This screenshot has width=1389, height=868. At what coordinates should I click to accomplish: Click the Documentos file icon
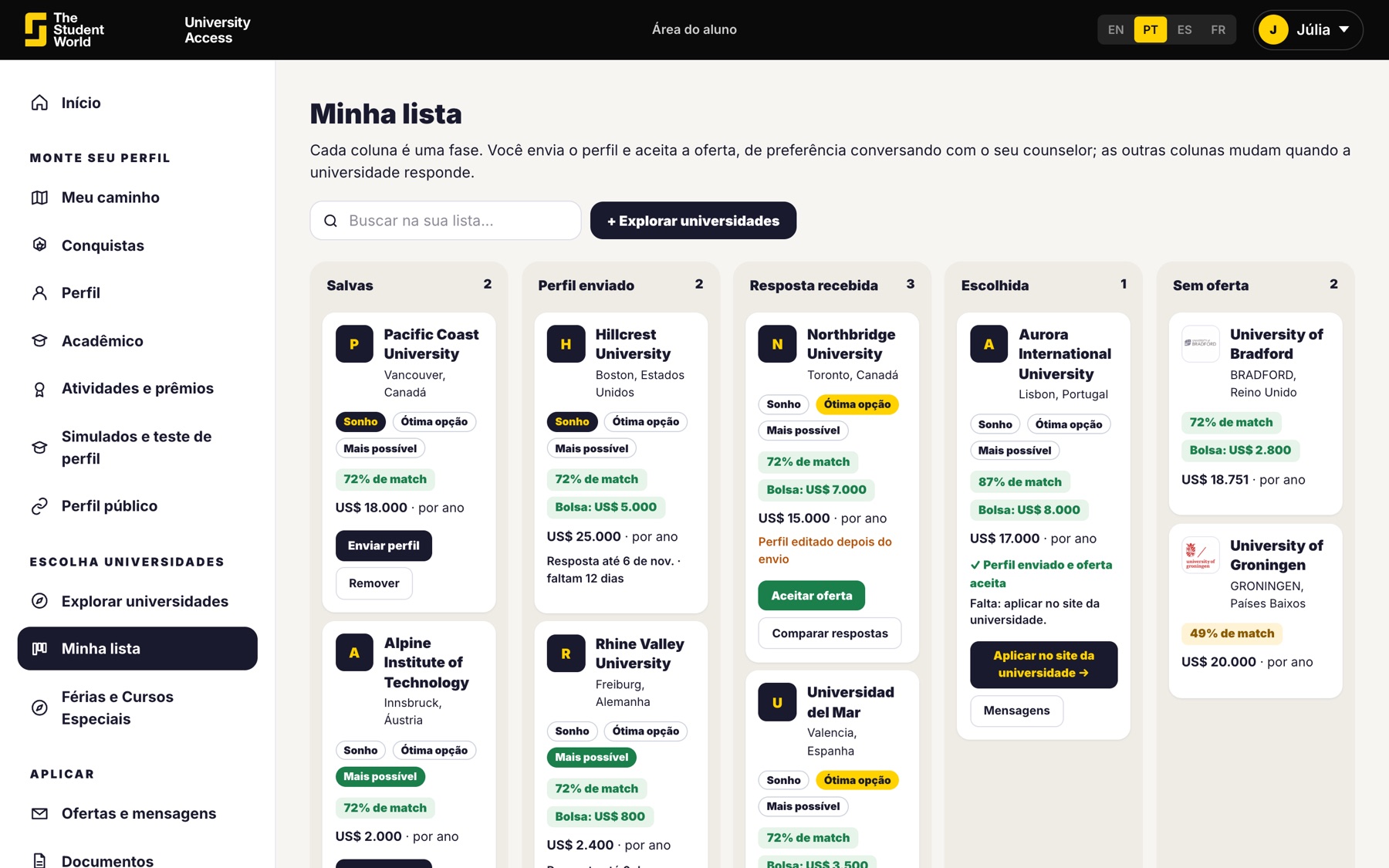click(x=39, y=860)
